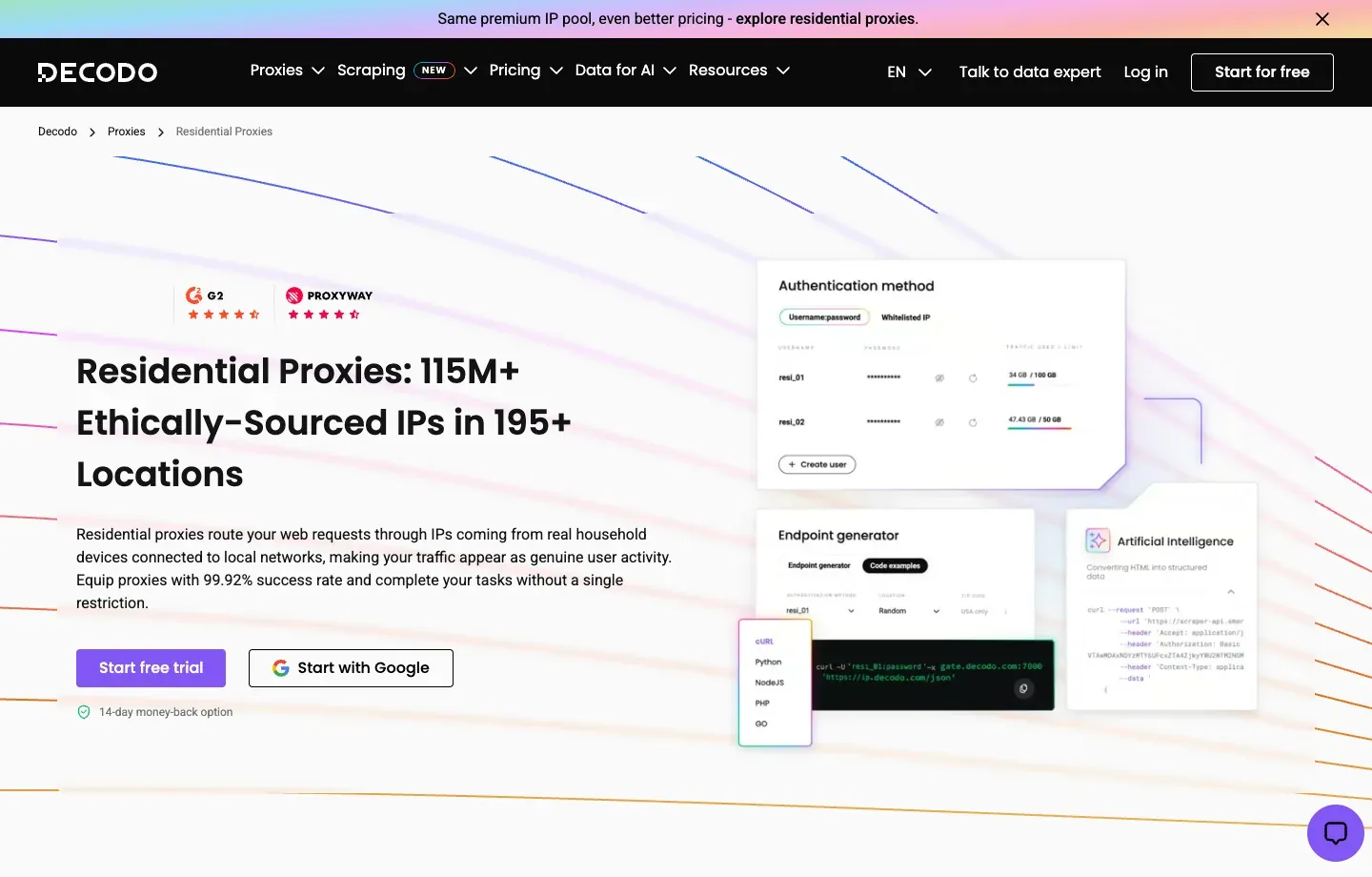Click the 47.43 GB / 50 GB usage bar

coord(1039,428)
